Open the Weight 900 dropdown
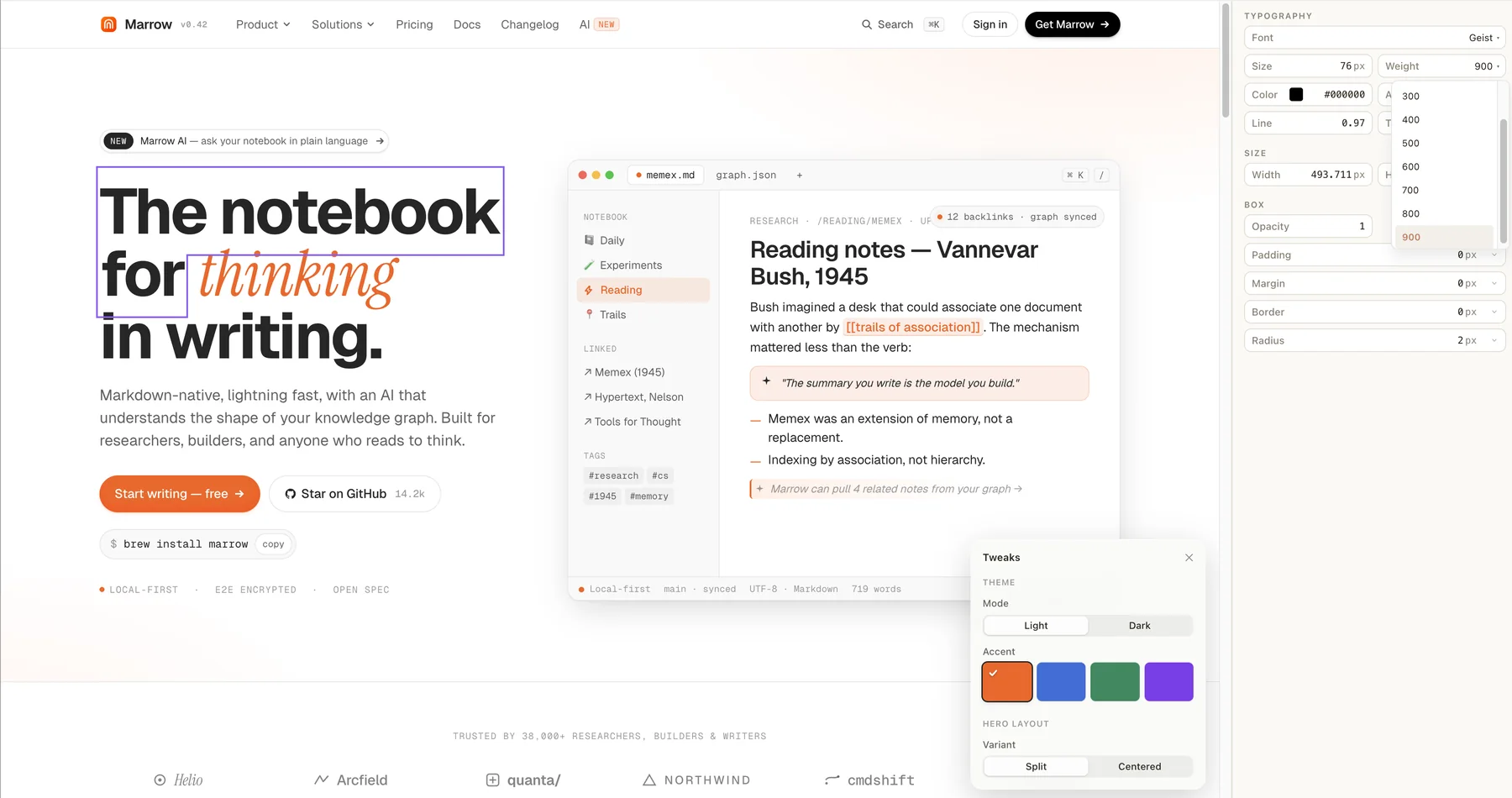Screen dimensions: 1512x798 pyautogui.click(x=1441, y=66)
